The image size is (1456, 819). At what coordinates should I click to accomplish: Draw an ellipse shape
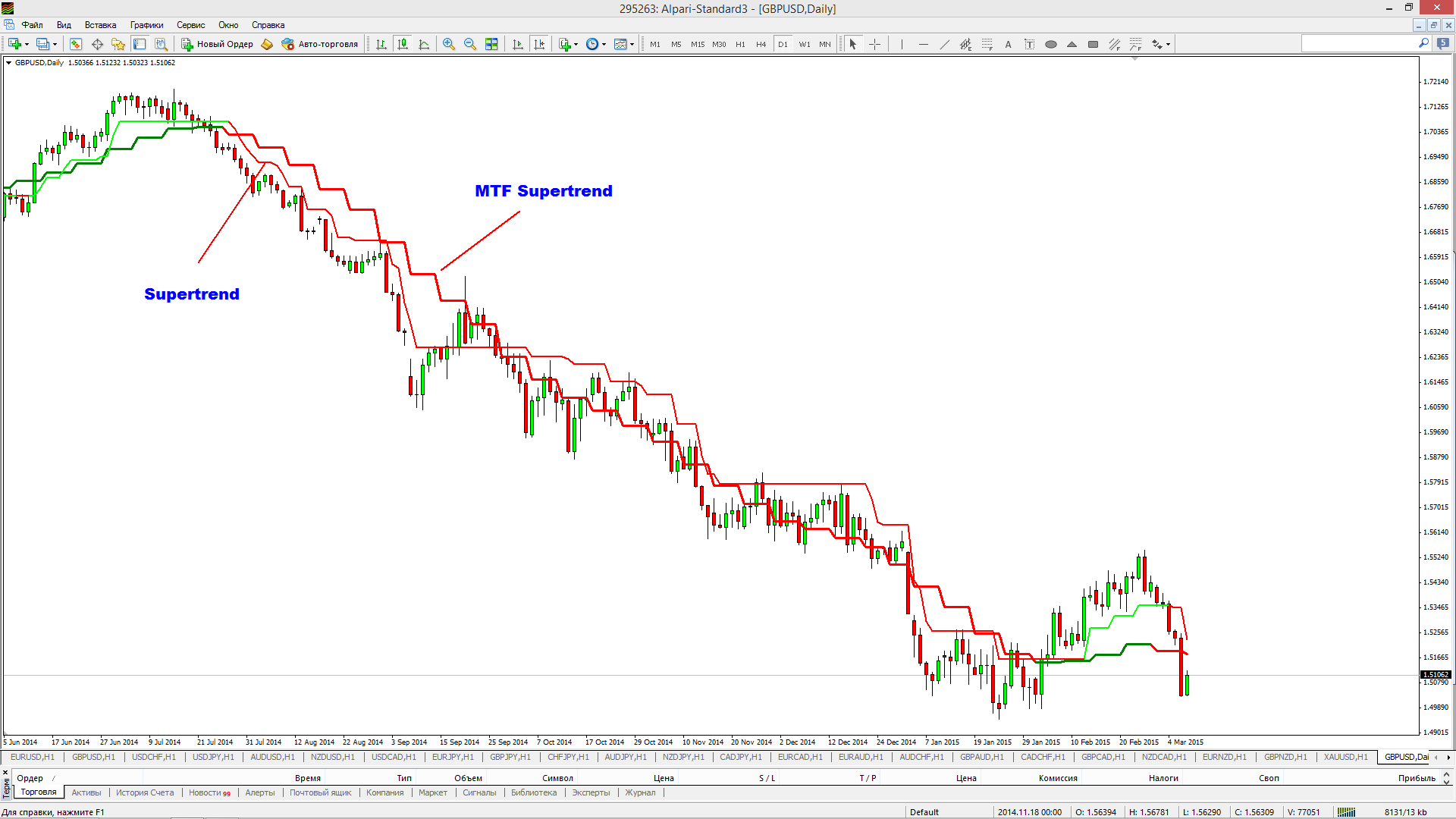[x=1050, y=44]
